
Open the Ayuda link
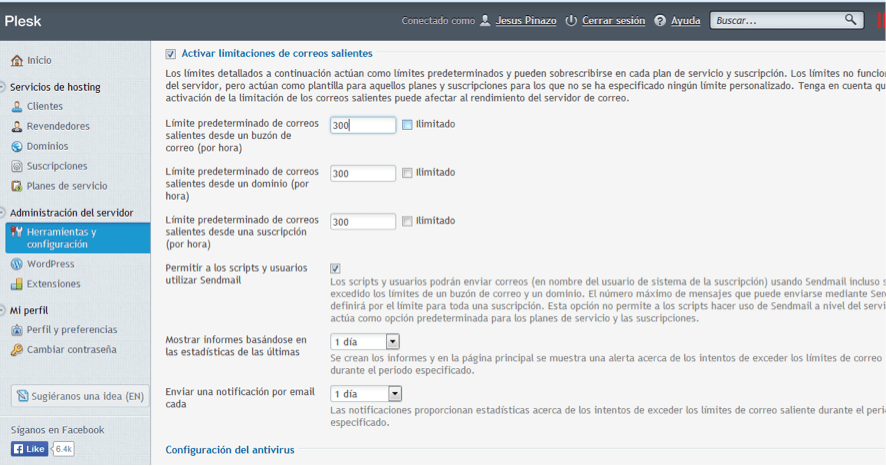pos(685,21)
